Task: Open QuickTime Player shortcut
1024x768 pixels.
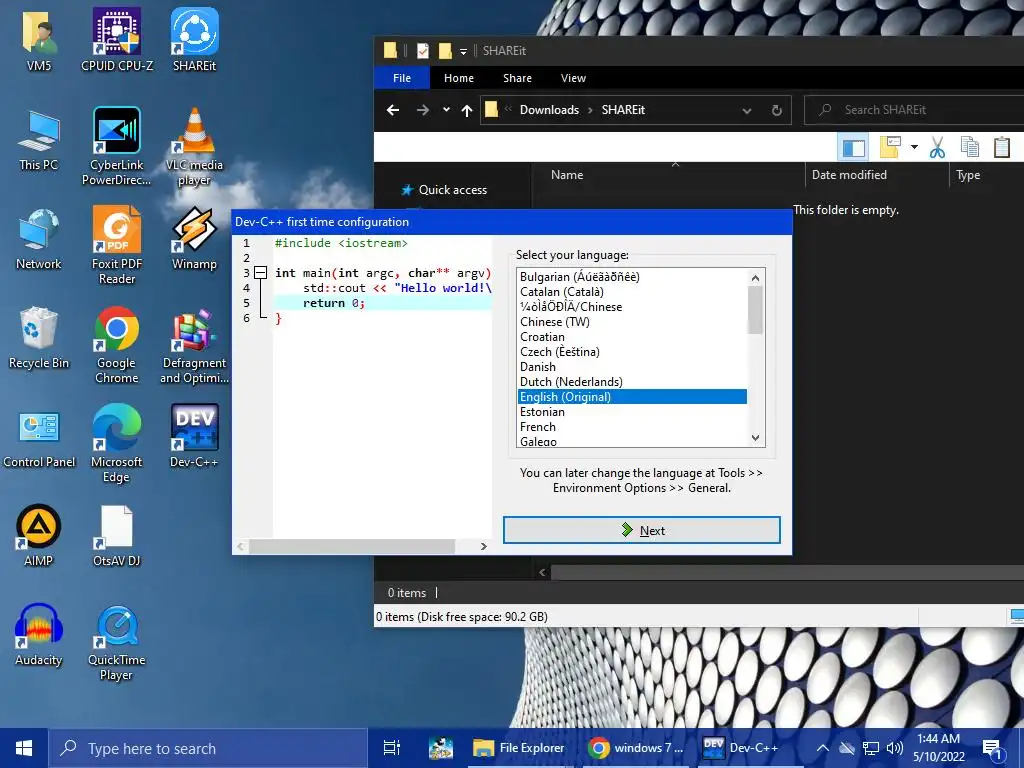Action: click(117, 643)
